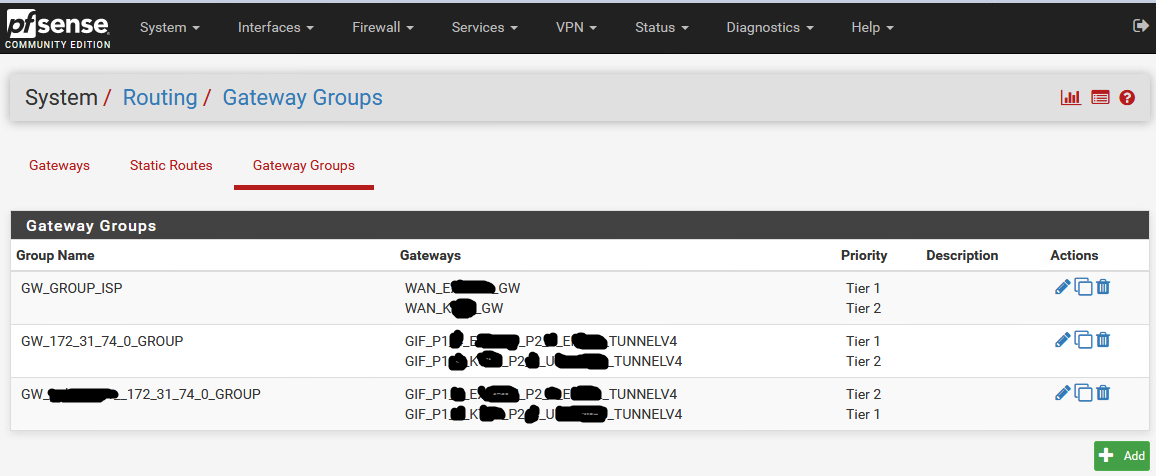Viewport: 1156px width, 476px height.
Task: Delete the GW_172_31_74_0_GROUP entry
Action: click(1103, 340)
